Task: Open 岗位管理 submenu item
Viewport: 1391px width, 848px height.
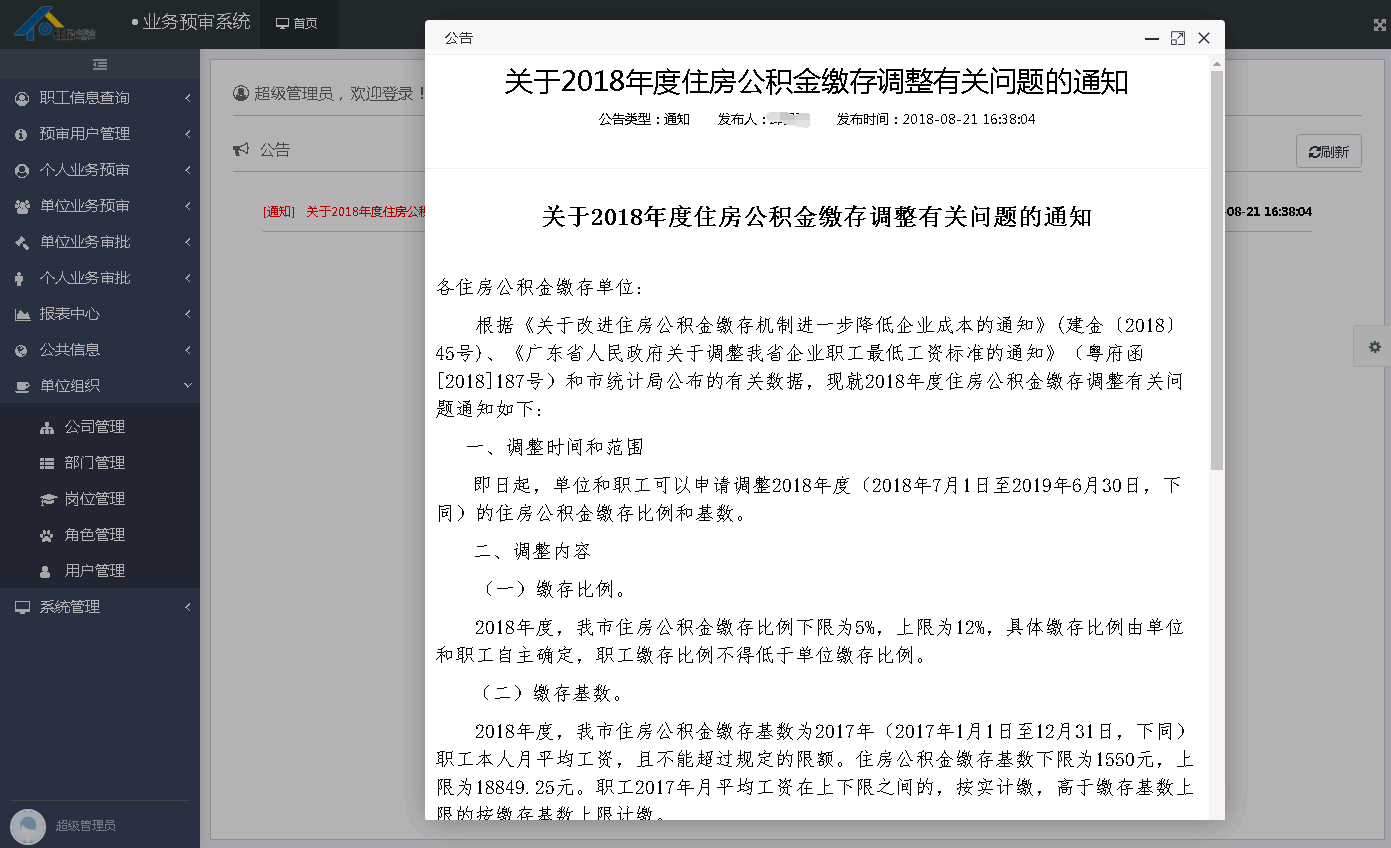Action: point(95,499)
